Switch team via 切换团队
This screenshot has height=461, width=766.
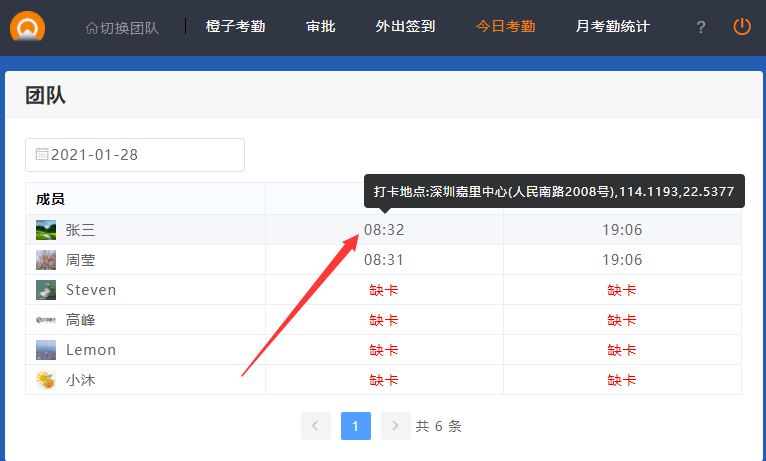[x=122, y=27]
